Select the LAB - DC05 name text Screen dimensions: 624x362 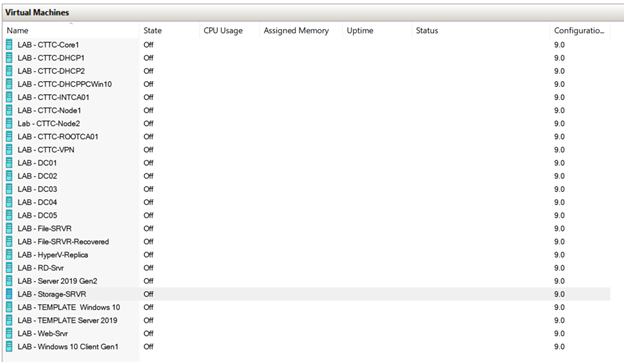coord(37,215)
